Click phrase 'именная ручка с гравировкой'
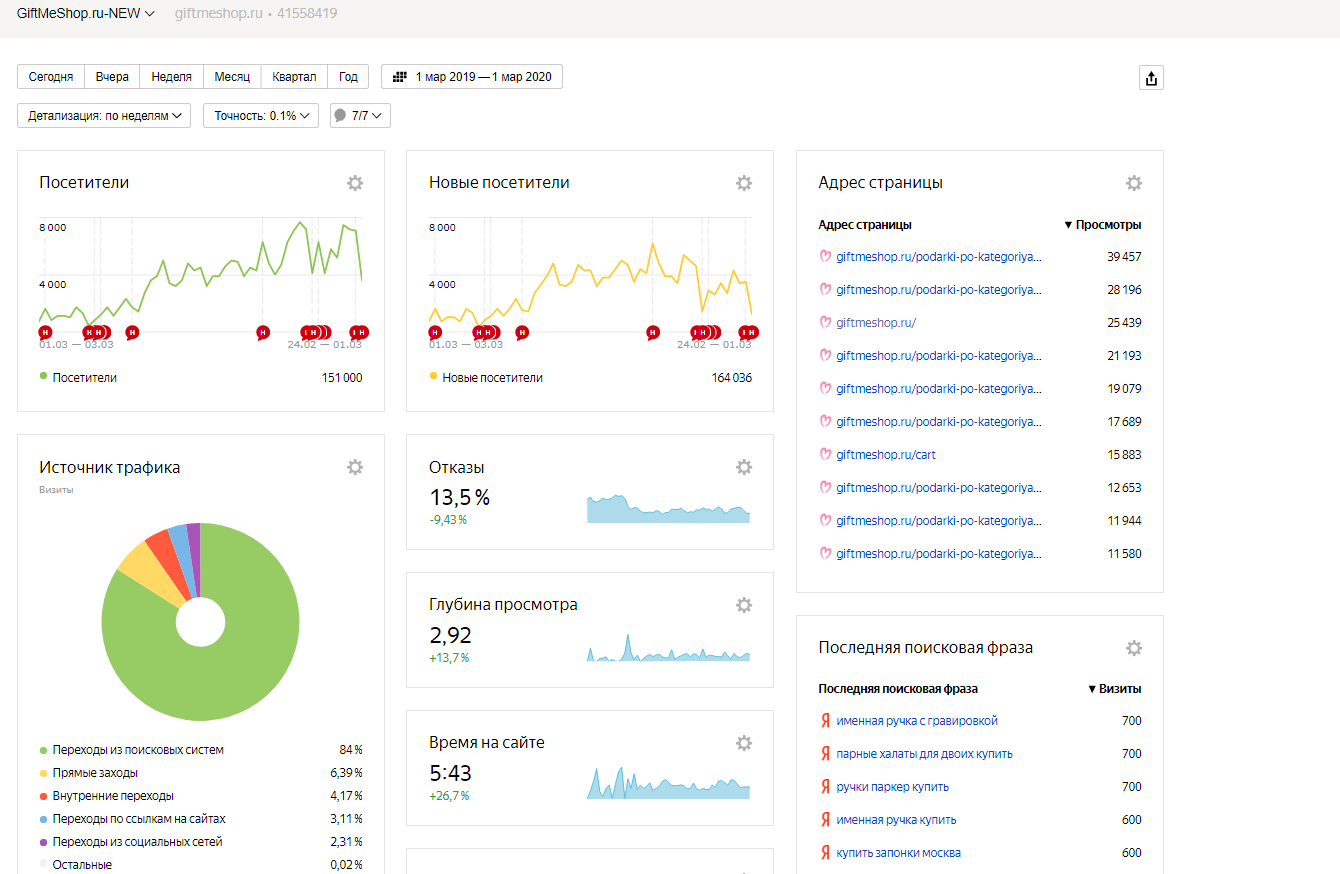 tap(917, 721)
